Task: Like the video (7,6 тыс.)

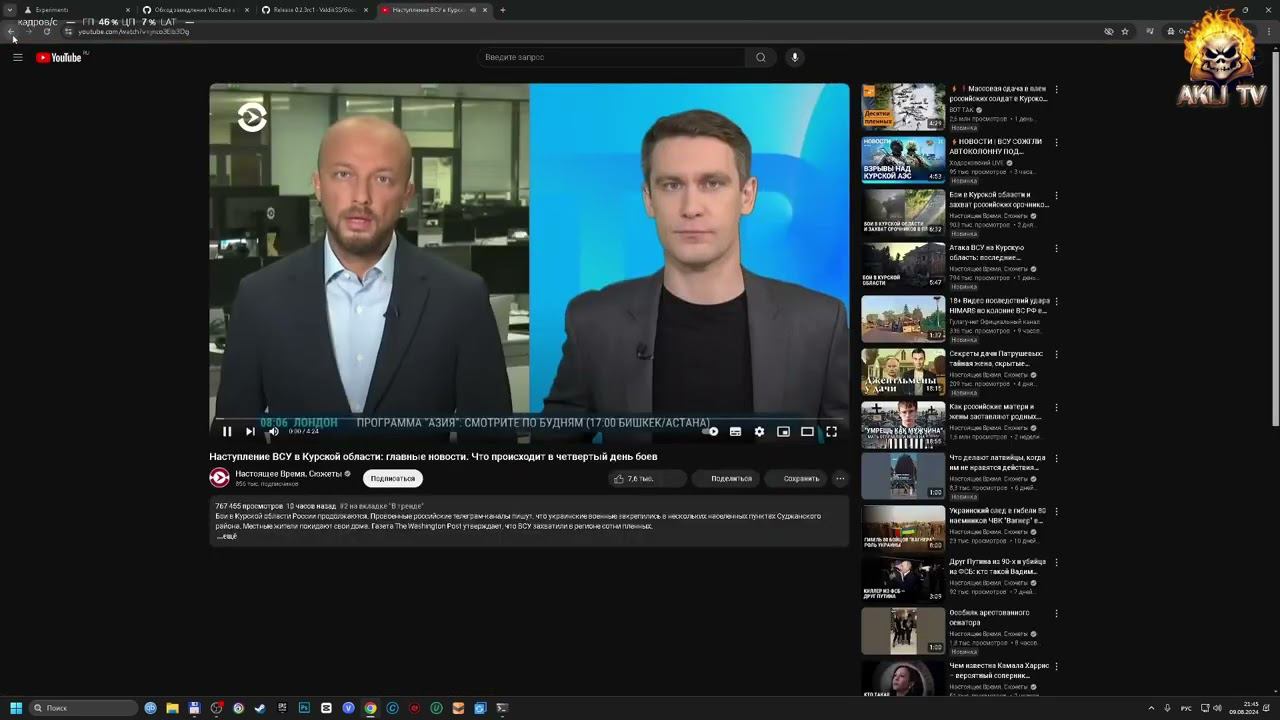Action: (633, 478)
